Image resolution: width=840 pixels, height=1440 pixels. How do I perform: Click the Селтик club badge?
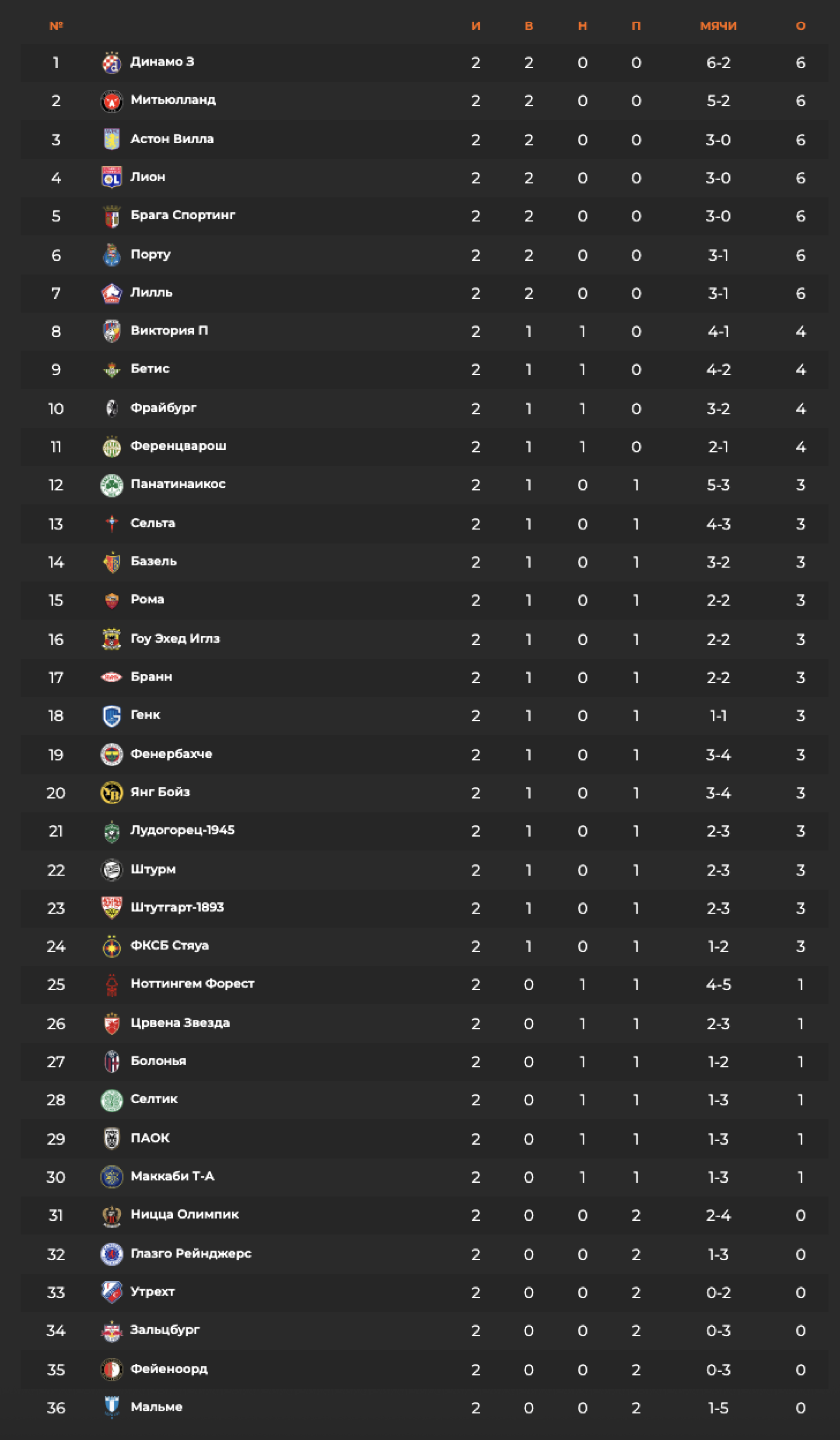(x=112, y=1100)
